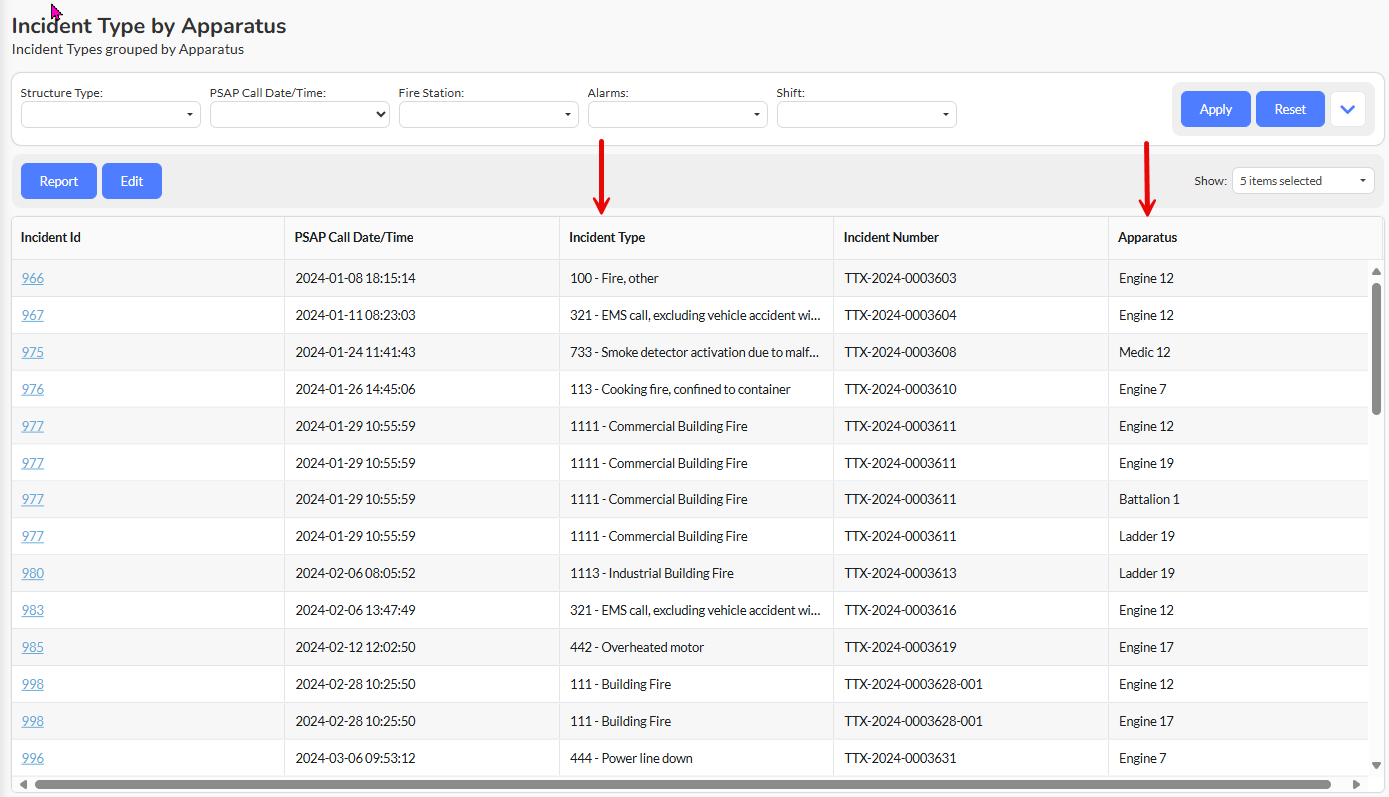Open incident 985 link
The width and height of the screenshot is (1389, 797).
coord(33,647)
